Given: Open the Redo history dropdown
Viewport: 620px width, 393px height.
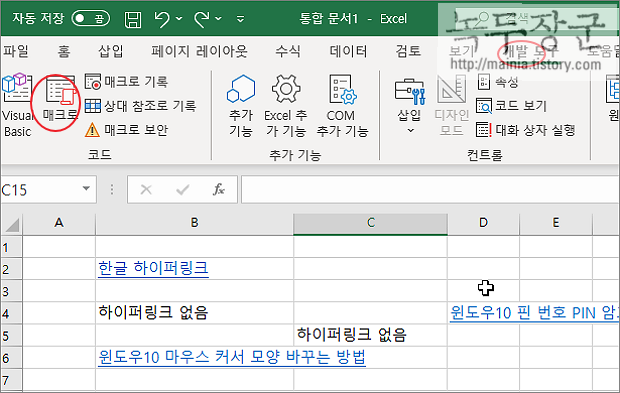Looking at the screenshot, I should (218, 18).
